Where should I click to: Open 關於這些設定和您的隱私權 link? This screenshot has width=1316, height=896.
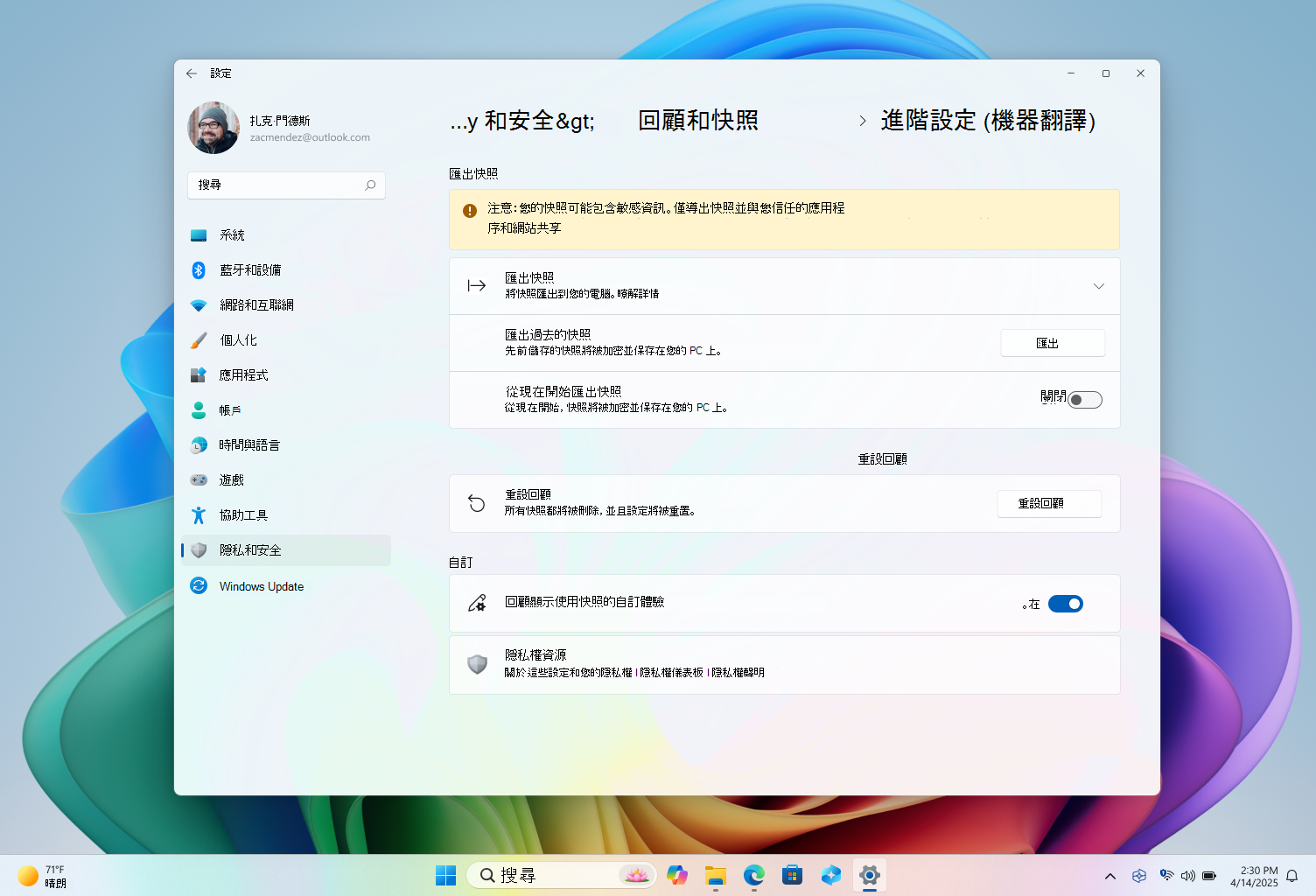569,673
